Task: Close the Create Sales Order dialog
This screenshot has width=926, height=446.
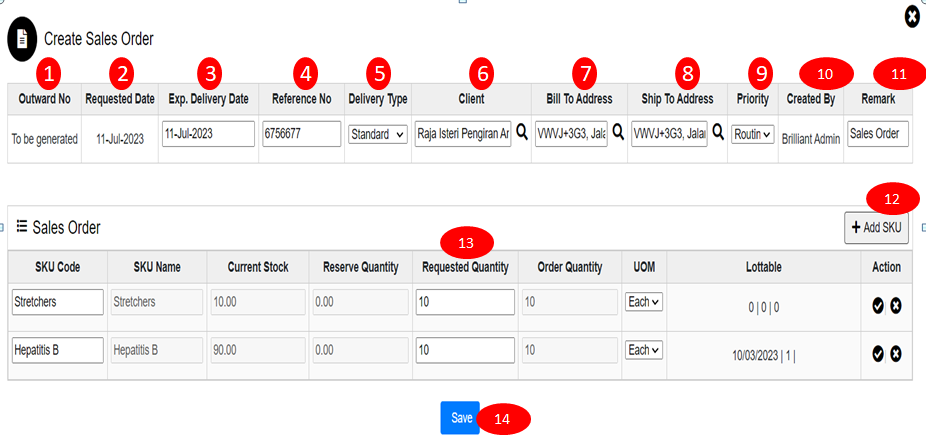Action: tap(912, 16)
